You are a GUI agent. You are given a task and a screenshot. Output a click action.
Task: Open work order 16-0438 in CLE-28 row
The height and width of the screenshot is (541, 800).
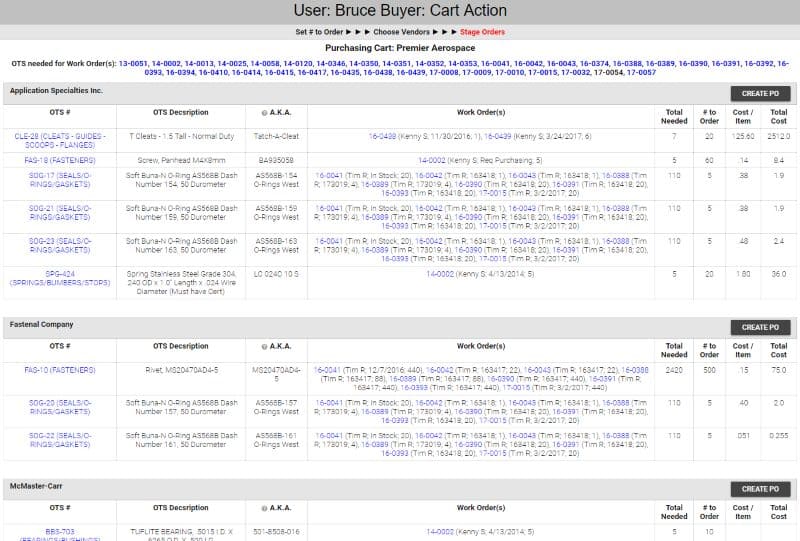(x=382, y=136)
